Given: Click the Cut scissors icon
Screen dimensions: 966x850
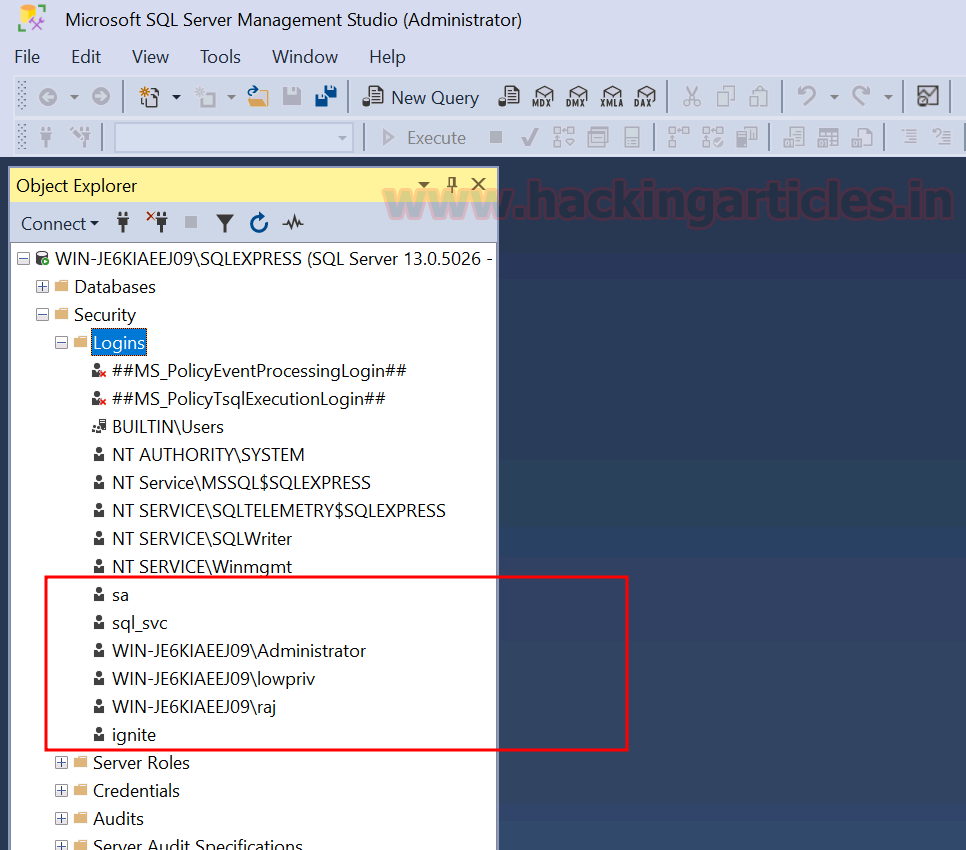Looking at the screenshot, I should (x=692, y=97).
